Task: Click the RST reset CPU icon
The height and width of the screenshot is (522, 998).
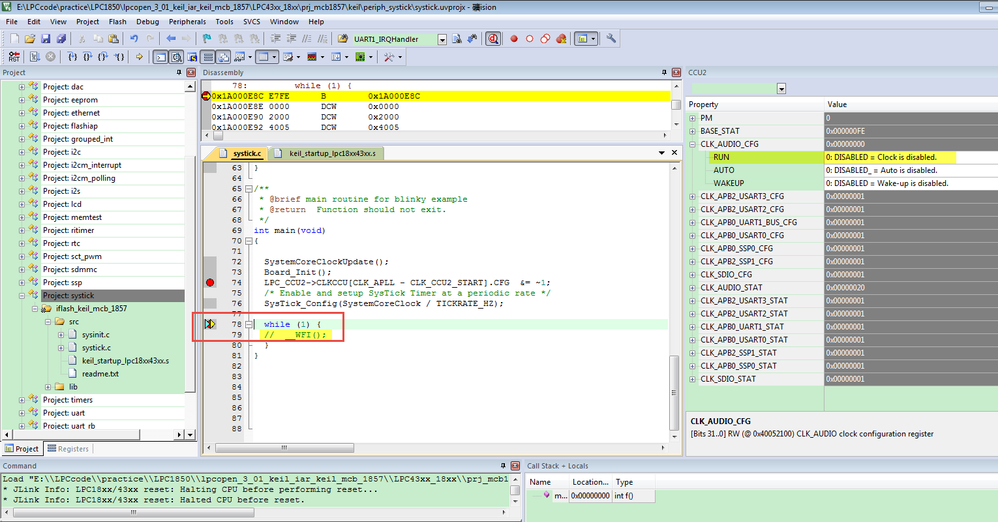Action: point(14,57)
